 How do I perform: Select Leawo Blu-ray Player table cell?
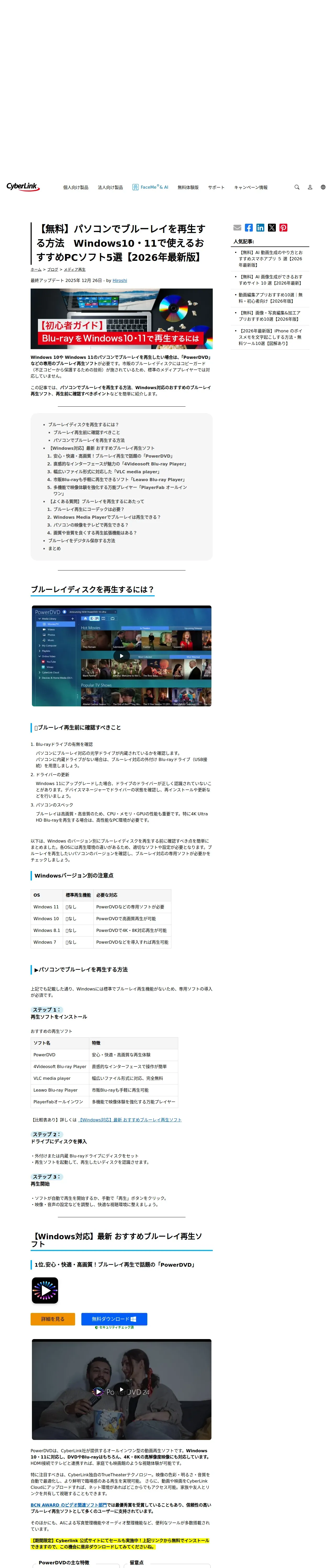[60, 1090]
